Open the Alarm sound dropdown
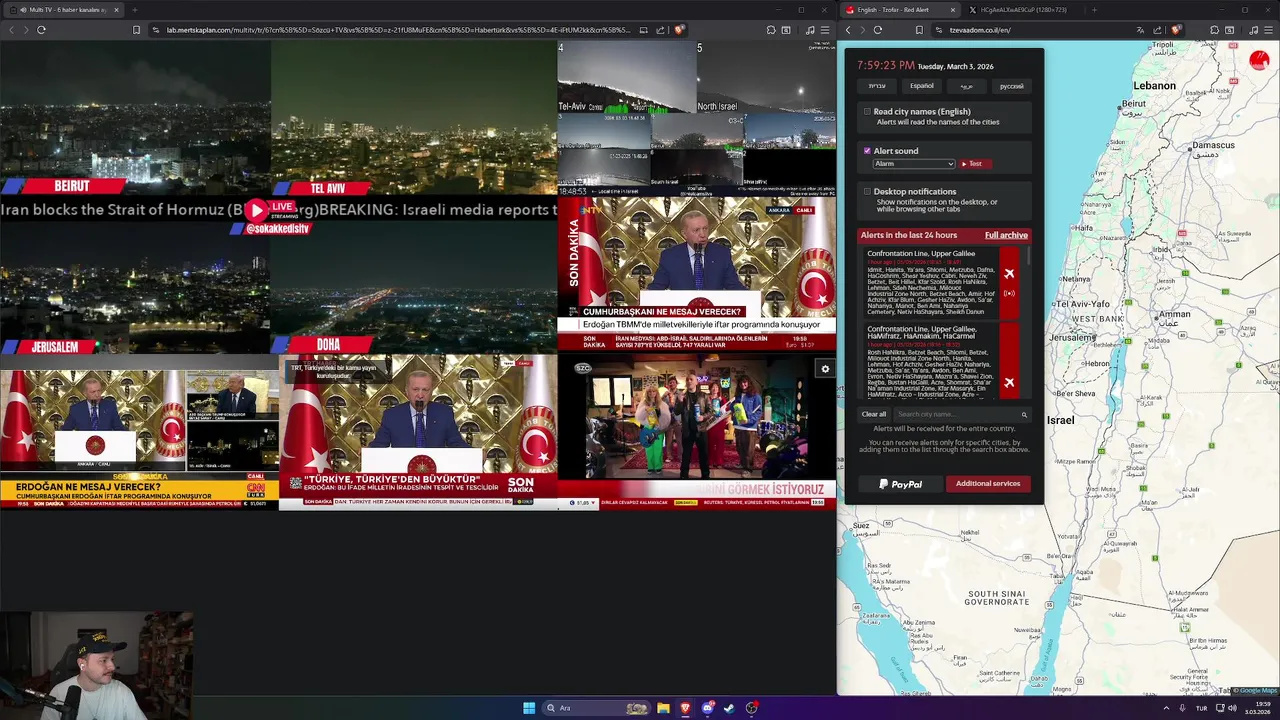 pos(914,164)
